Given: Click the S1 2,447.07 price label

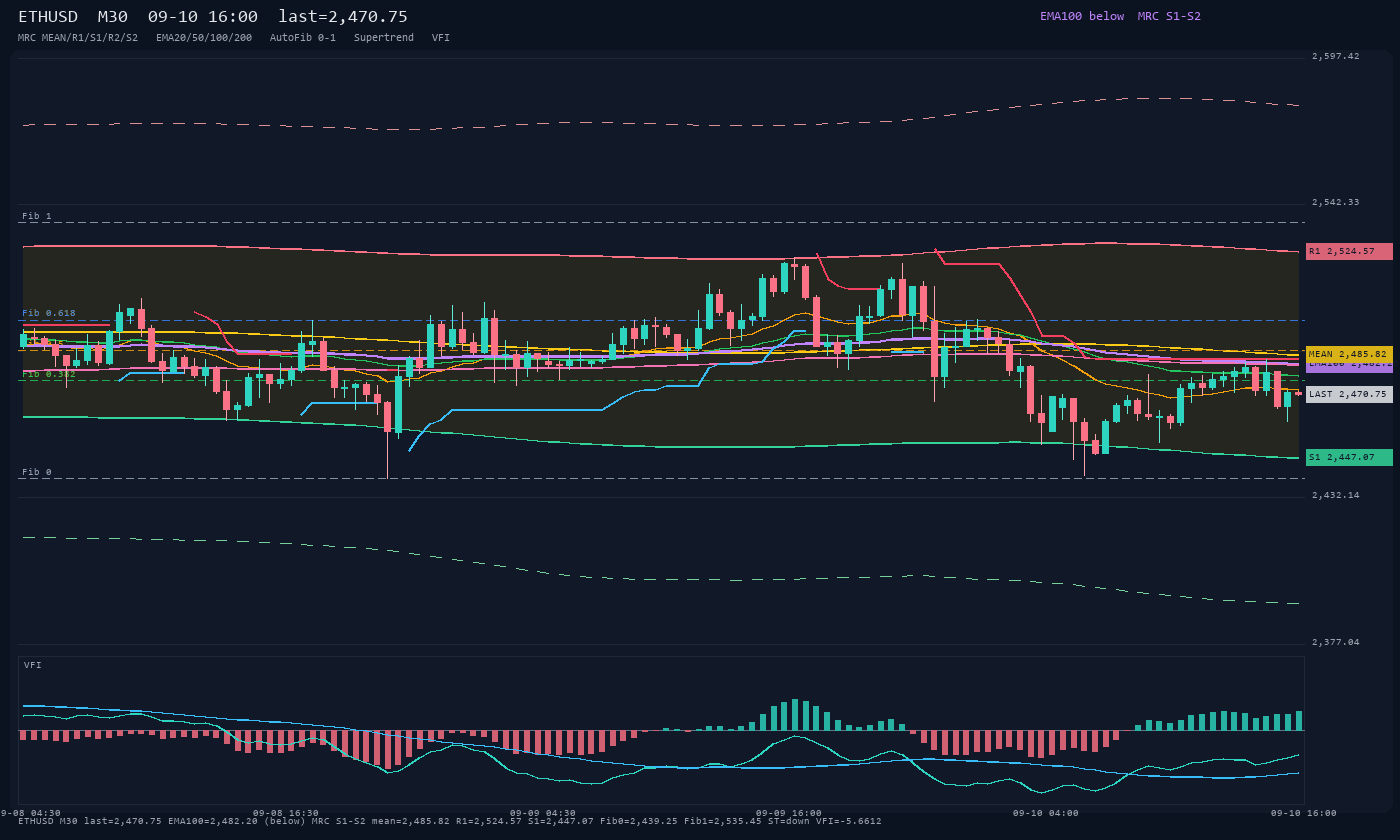Looking at the screenshot, I should click(1349, 457).
